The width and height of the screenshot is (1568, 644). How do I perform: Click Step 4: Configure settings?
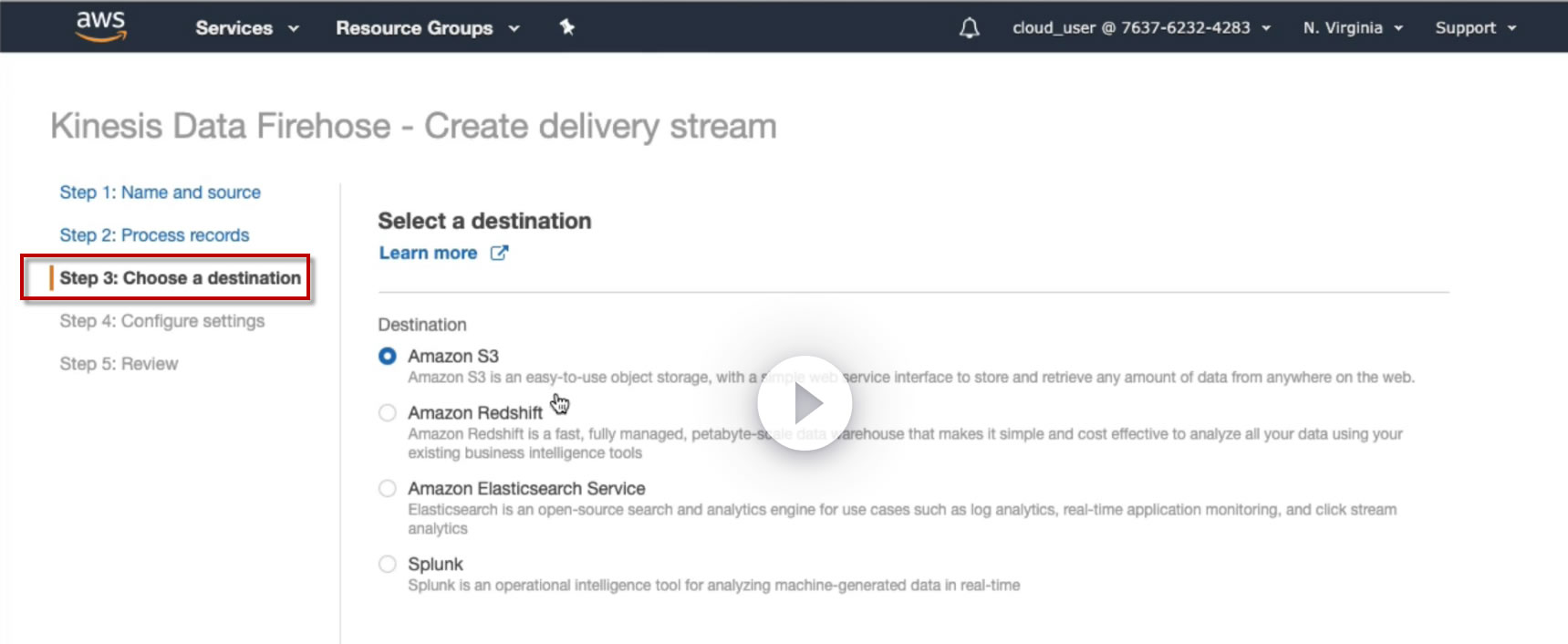tap(161, 321)
